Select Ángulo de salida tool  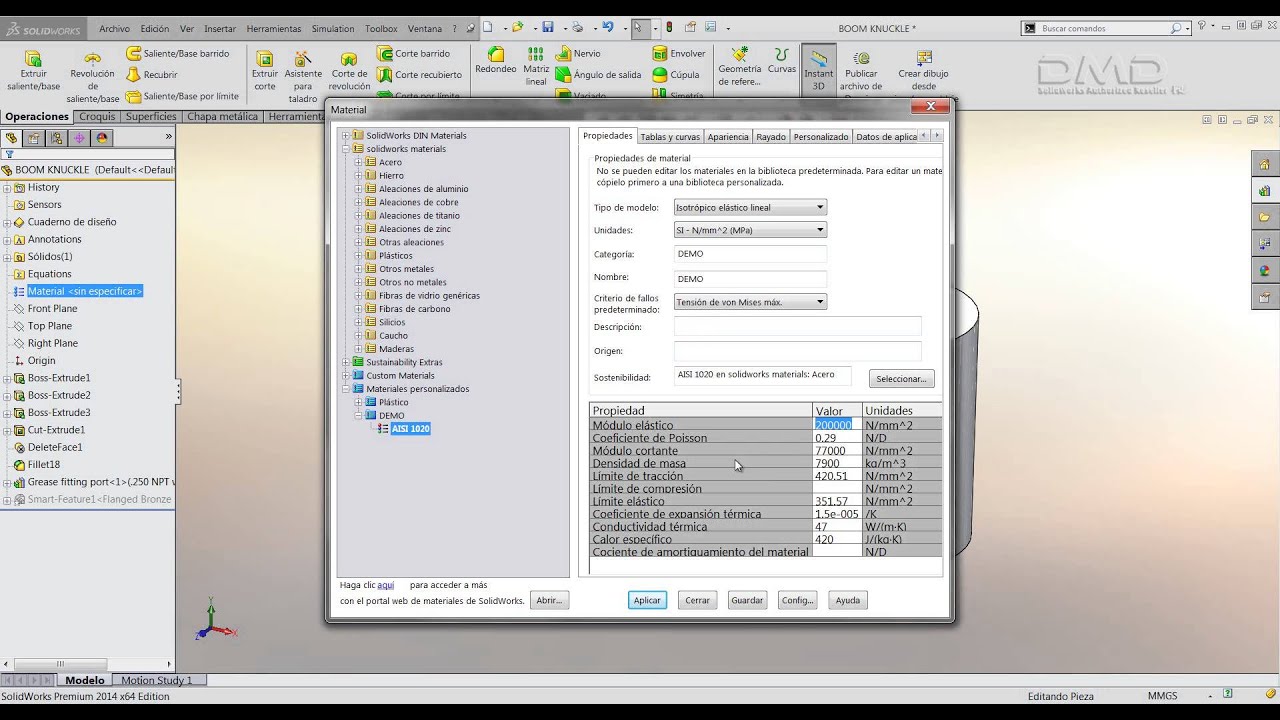pyautogui.click(x=599, y=75)
